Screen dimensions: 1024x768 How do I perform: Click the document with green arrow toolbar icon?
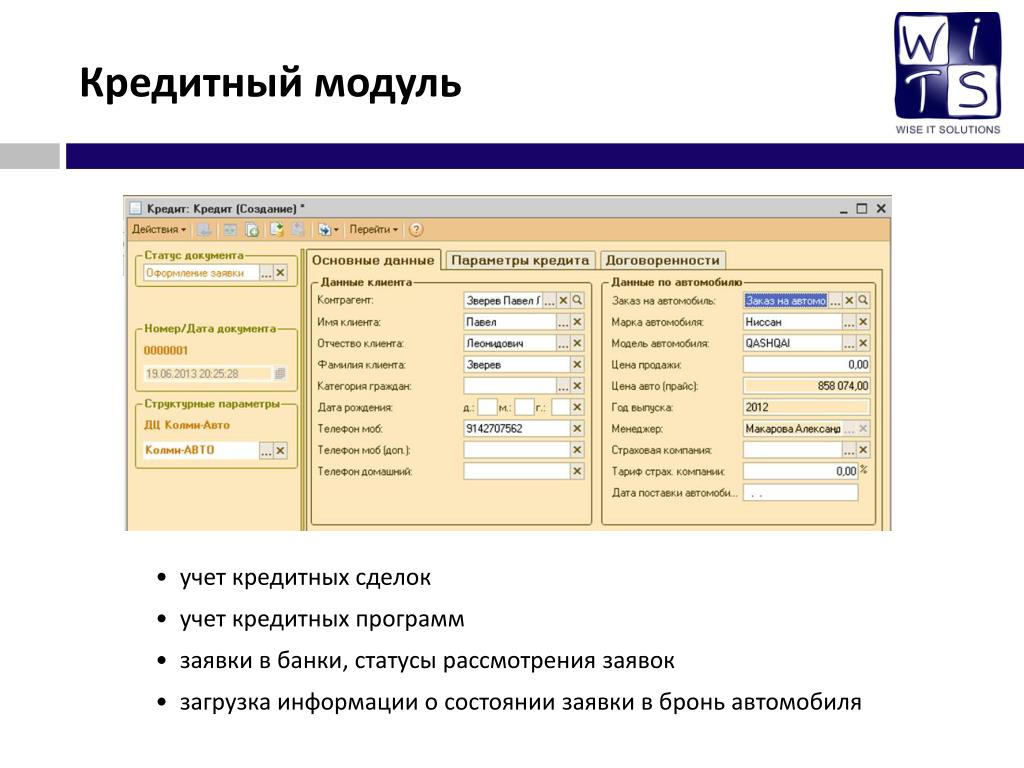click(277, 230)
